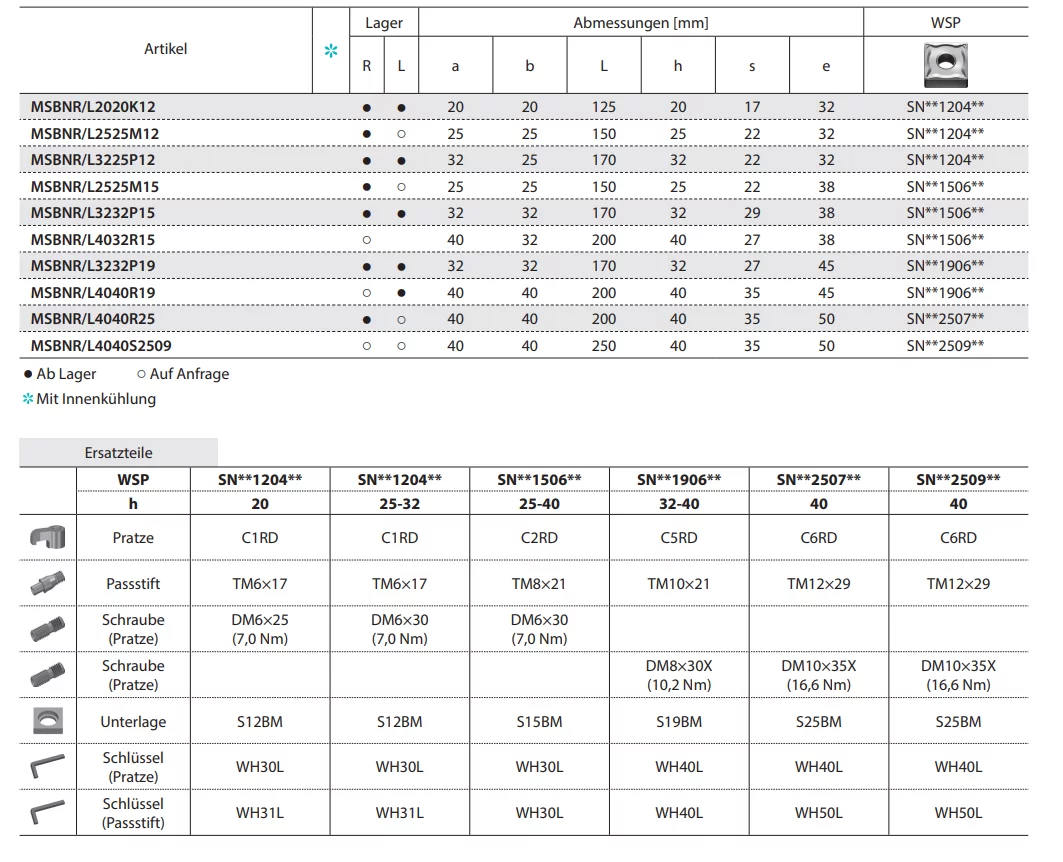Click the SN**2507** spare parts column header
1063x862 pixels.
(818, 480)
